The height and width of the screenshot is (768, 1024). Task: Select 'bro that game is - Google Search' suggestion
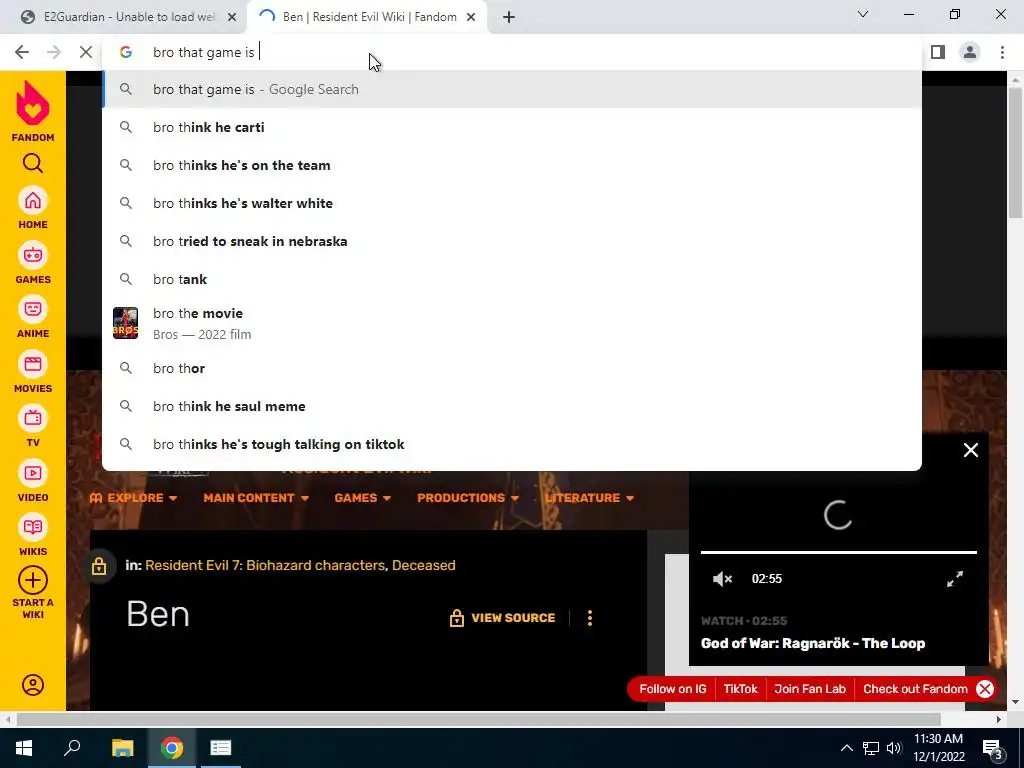pyautogui.click(x=512, y=89)
